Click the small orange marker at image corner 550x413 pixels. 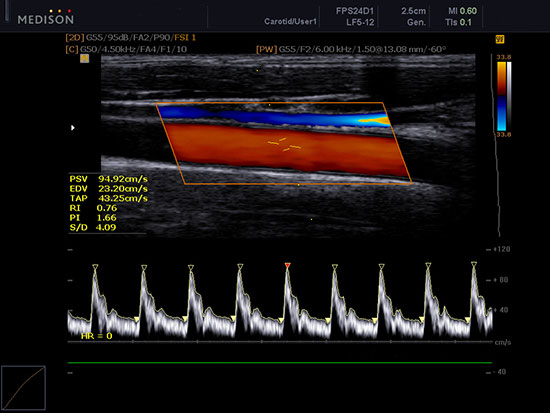(x=85, y=58)
